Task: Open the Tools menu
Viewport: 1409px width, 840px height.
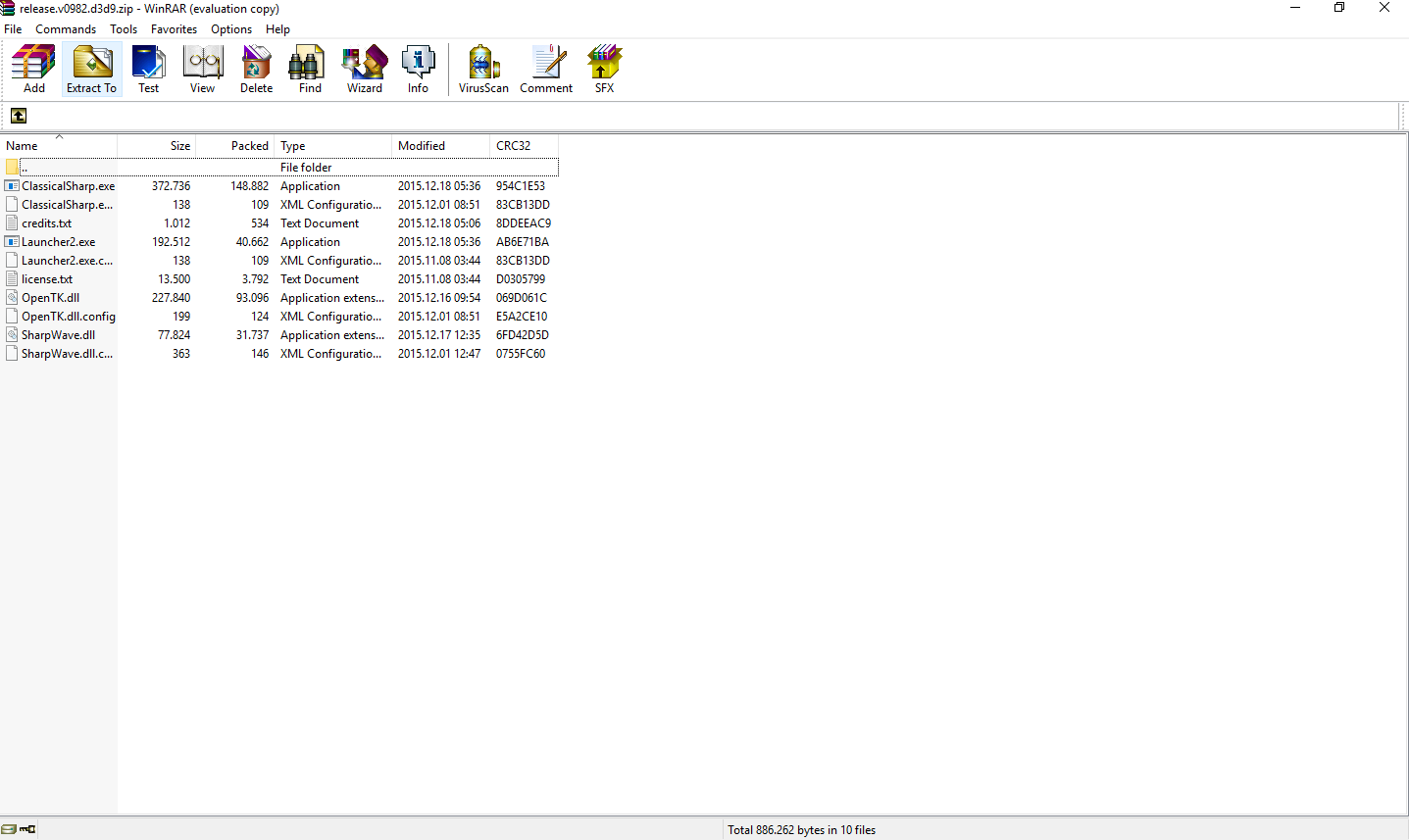Action: click(124, 29)
